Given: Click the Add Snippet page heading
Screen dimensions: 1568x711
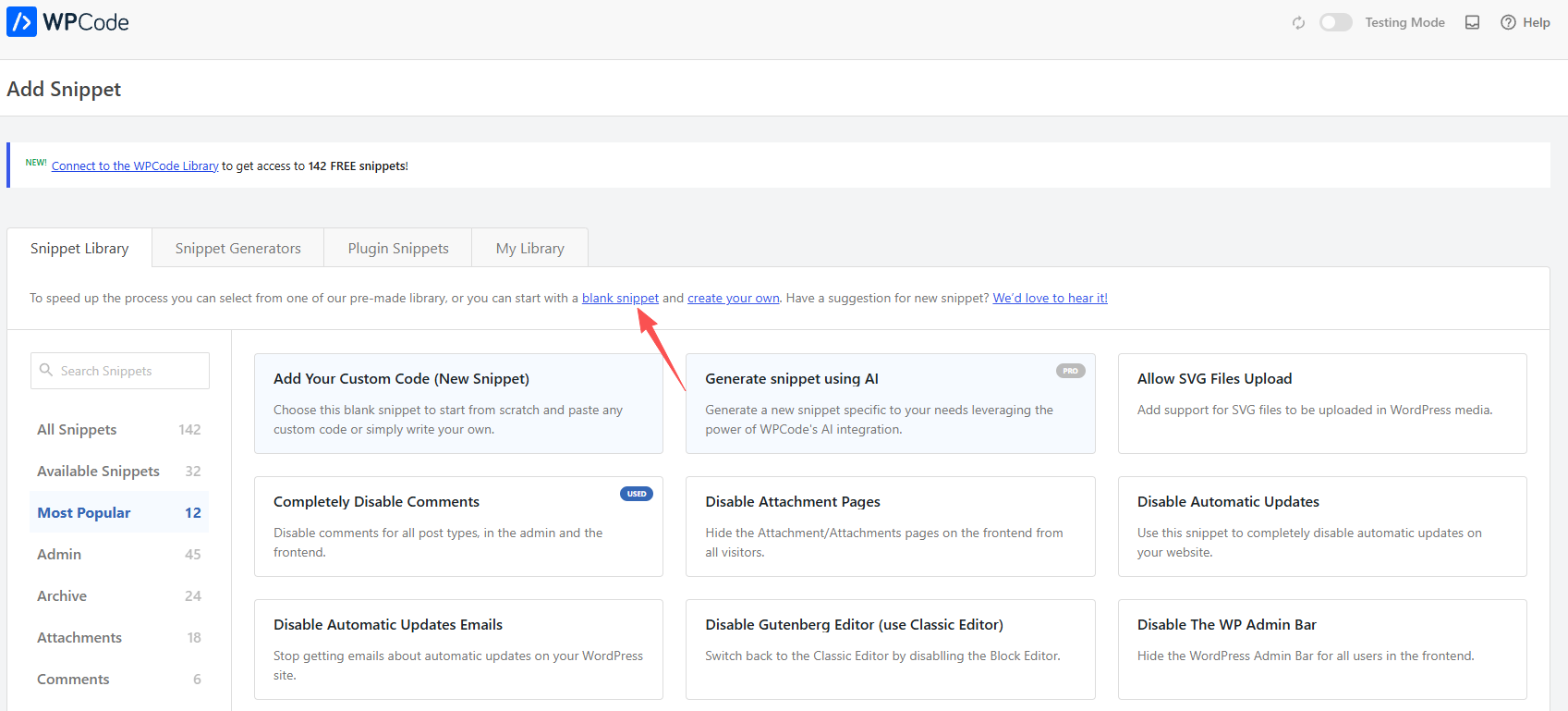Looking at the screenshot, I should click(x=64, y=89).
